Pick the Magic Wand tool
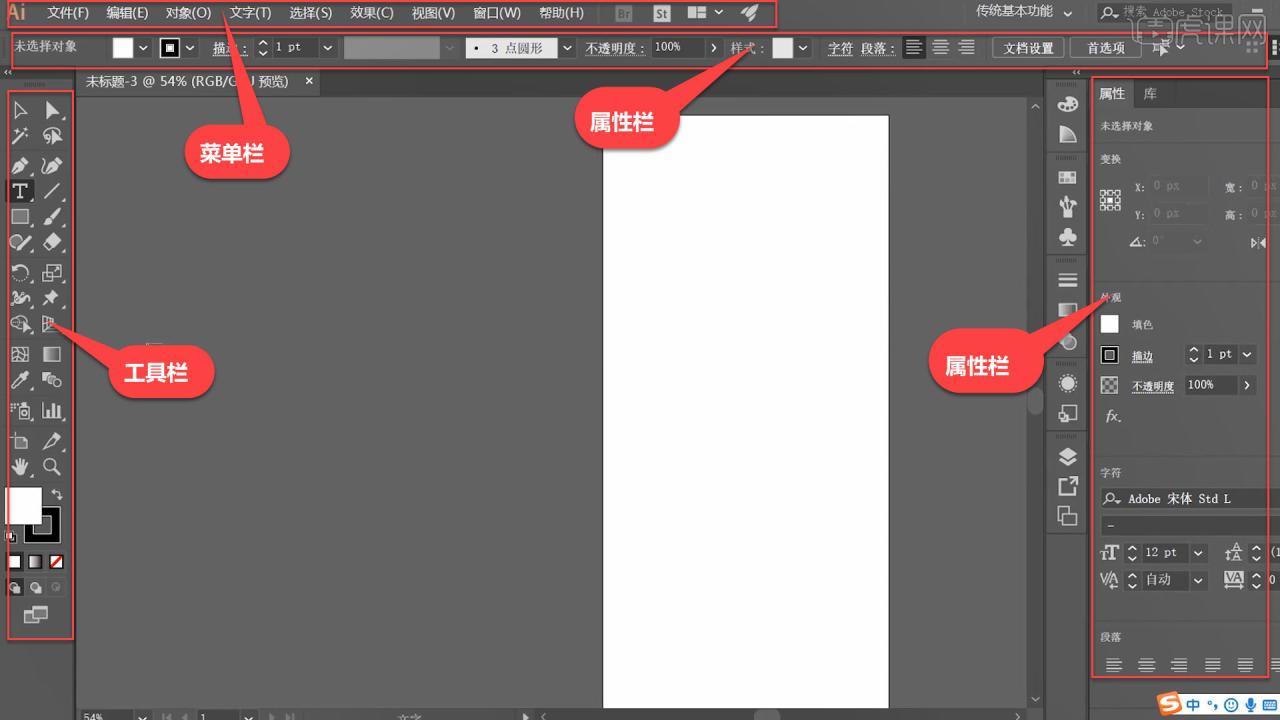 (20, 136)
